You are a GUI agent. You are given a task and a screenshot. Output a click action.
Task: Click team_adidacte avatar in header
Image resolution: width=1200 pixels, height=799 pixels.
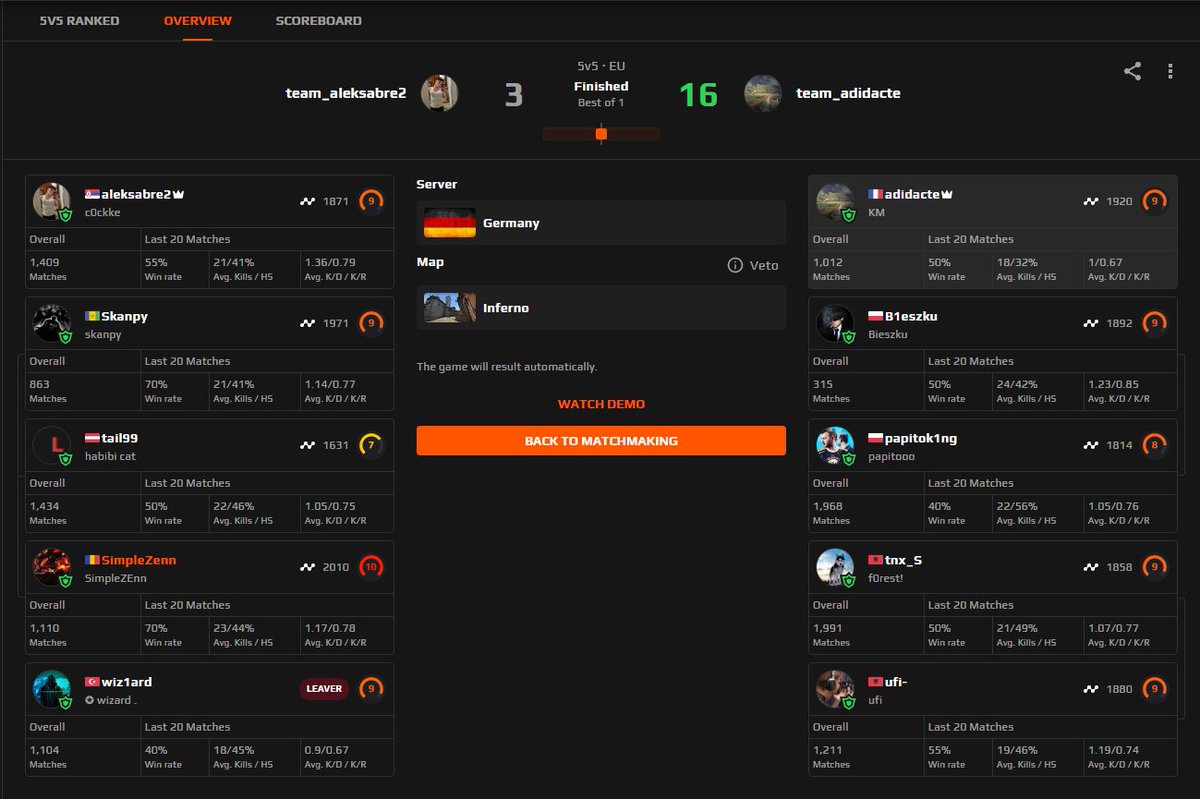pyautogui.click(x=763, y=93)
